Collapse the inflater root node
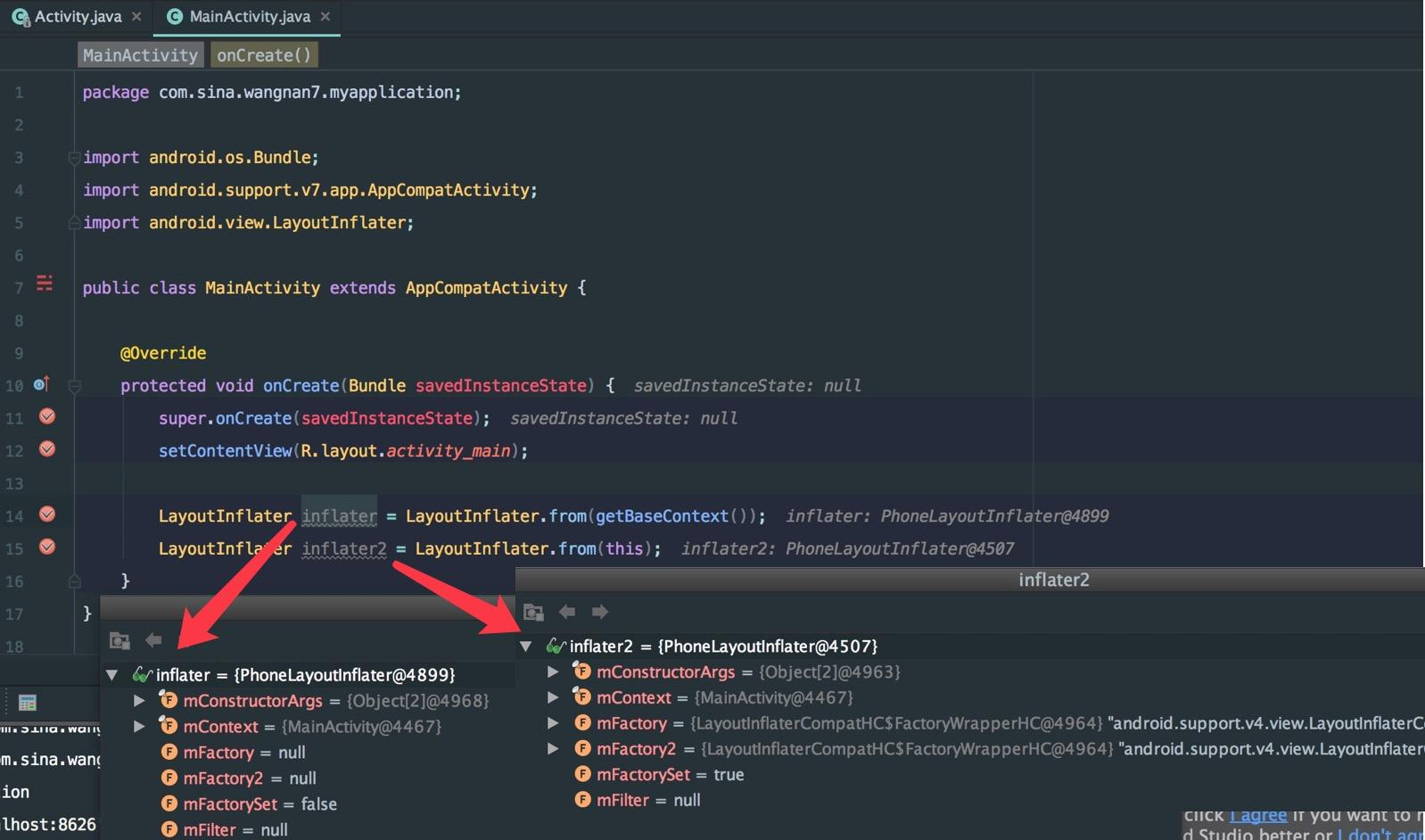 pyautogui.click(x=112, y=675)
